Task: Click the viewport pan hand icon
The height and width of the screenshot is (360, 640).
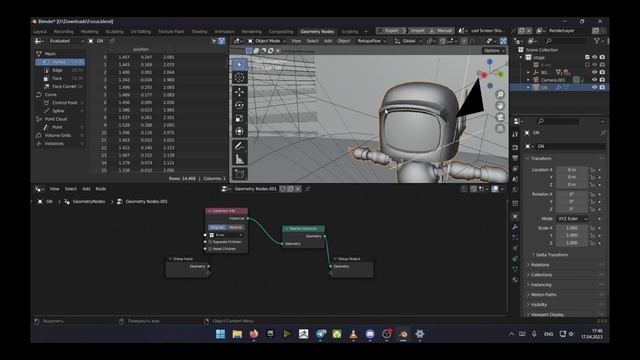Action: (x=500, y=106)
